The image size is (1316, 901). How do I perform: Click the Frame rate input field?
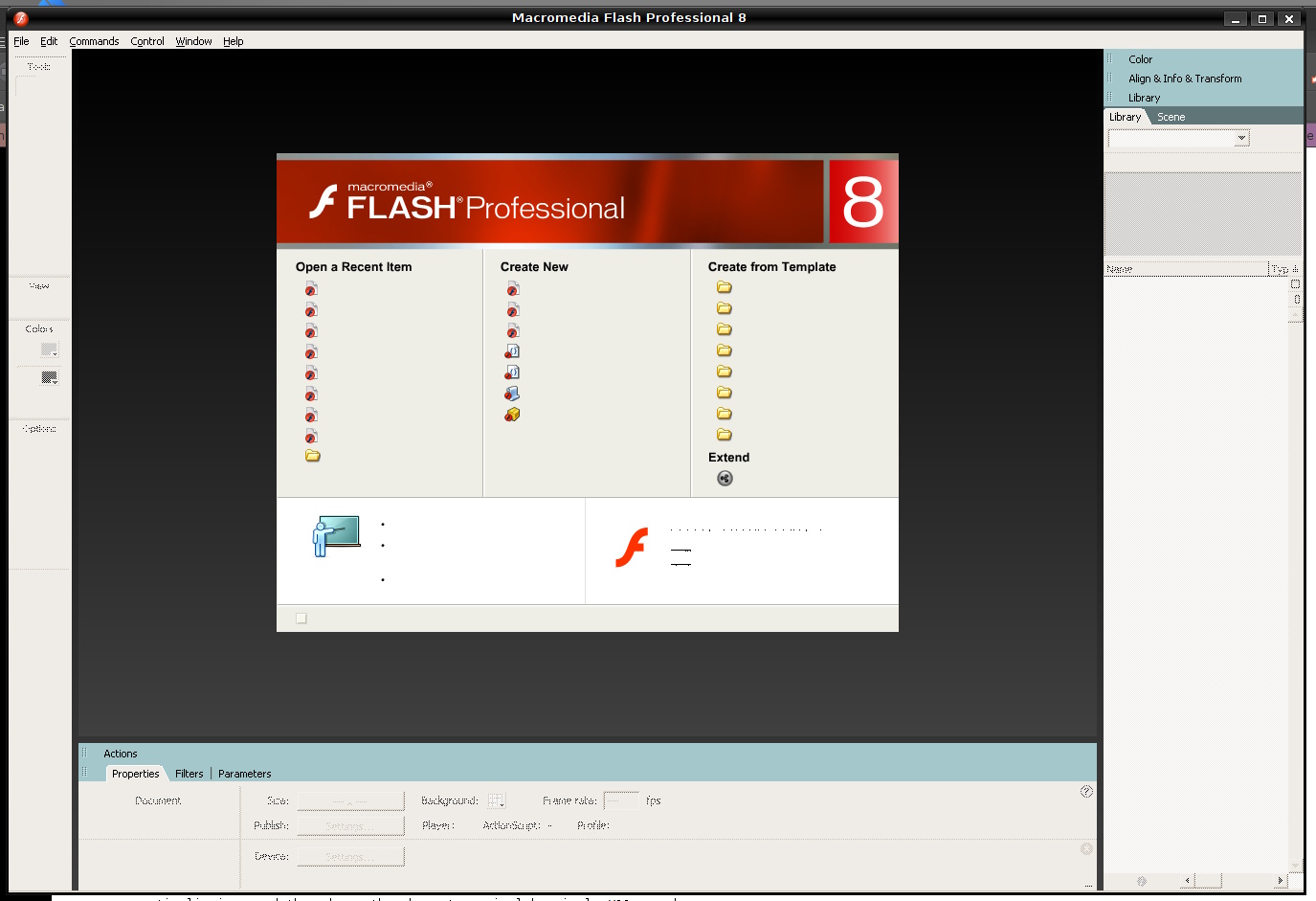[621, 800]
